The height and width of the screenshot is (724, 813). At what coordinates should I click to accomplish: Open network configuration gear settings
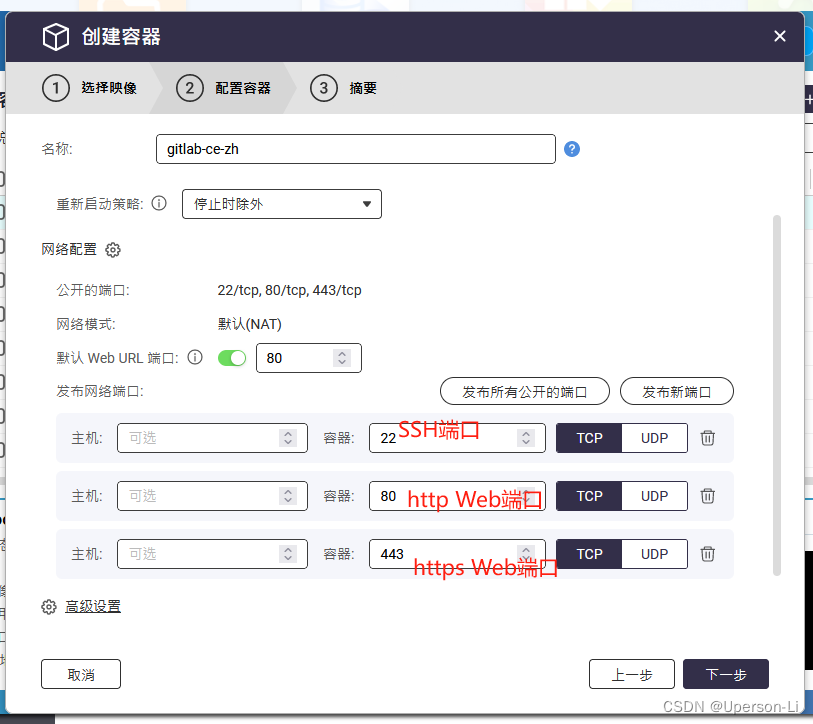pos(113,250)
